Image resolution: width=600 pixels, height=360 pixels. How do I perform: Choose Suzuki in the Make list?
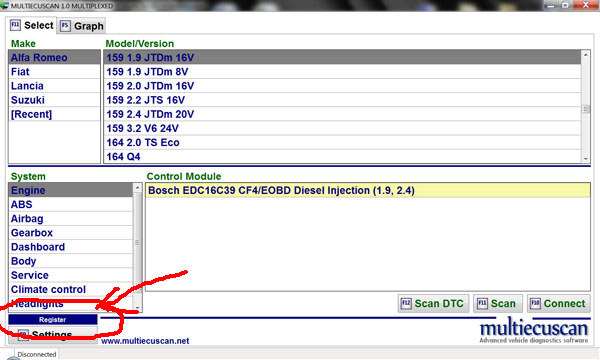(54, 100)
